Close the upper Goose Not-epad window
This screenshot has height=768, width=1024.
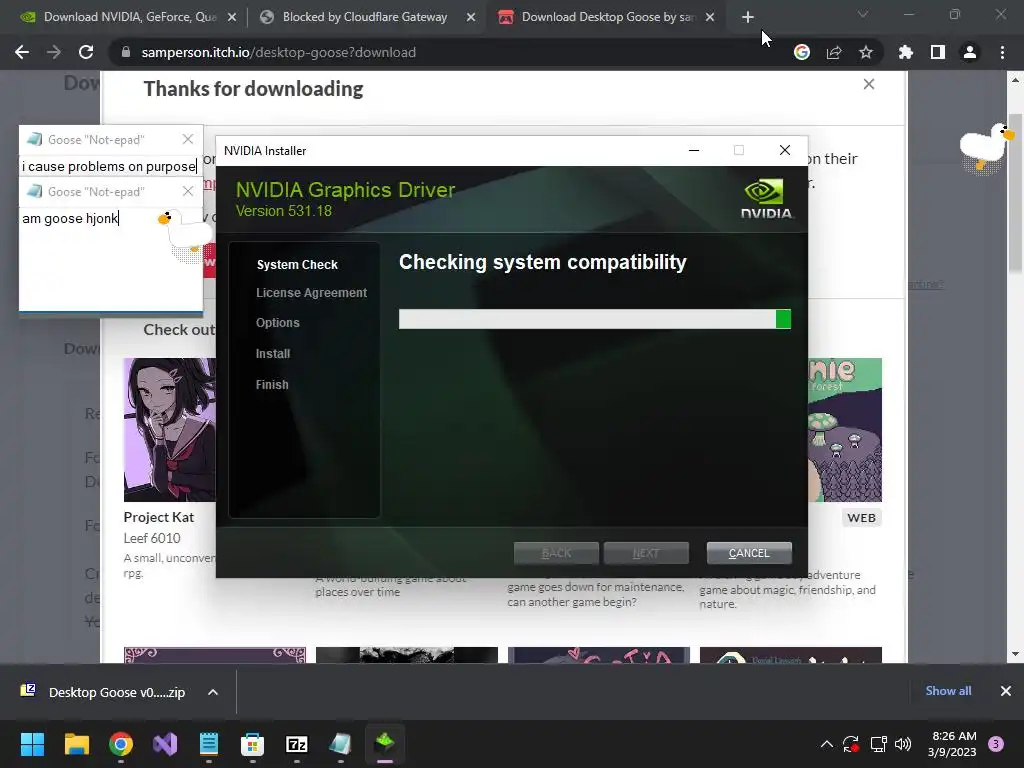point(188,139)
